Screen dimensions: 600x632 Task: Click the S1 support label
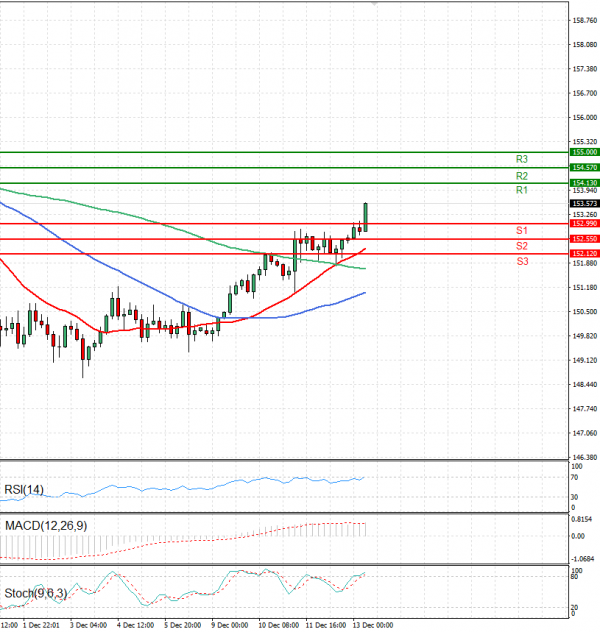pyautogui.click(x=522, y=231)
